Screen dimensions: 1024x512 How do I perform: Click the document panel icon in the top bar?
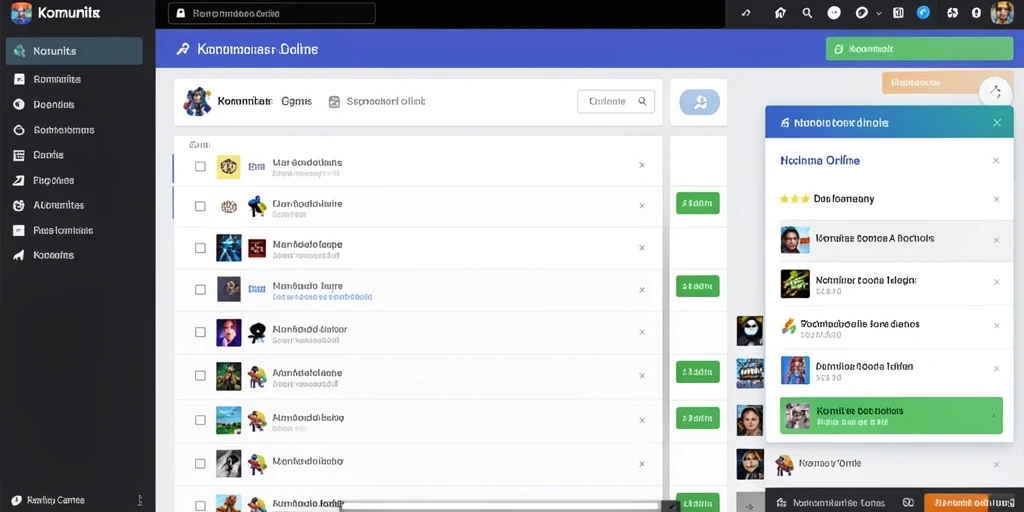pyautogui.click(x=899, y=12)
